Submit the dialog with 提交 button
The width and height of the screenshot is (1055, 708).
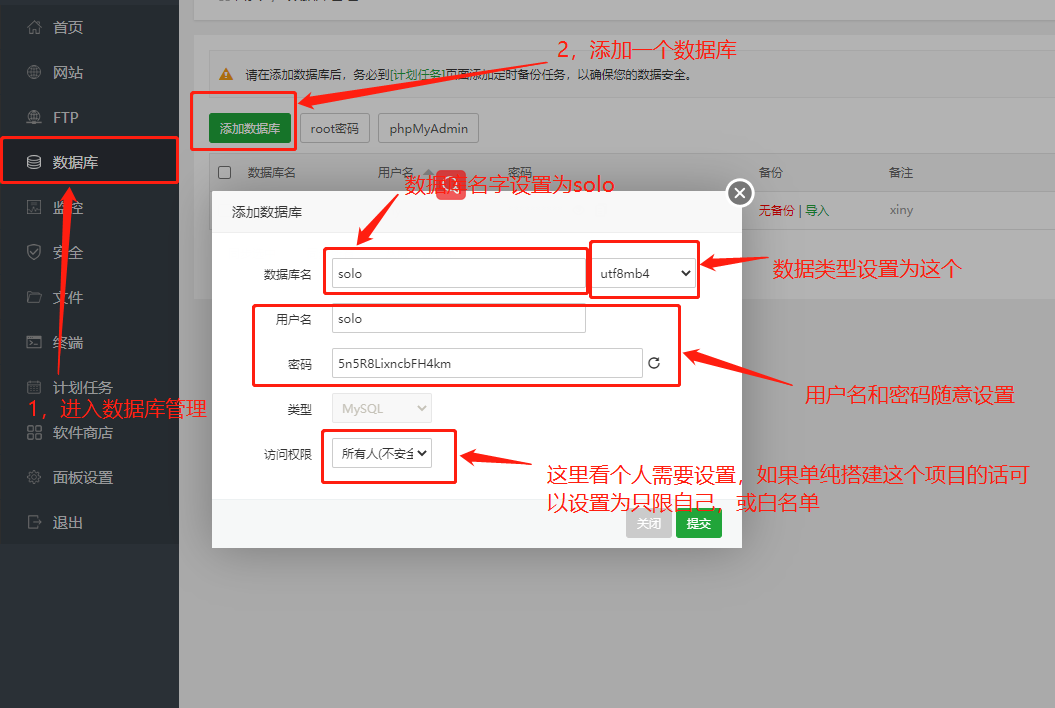(x=698, y=523)
